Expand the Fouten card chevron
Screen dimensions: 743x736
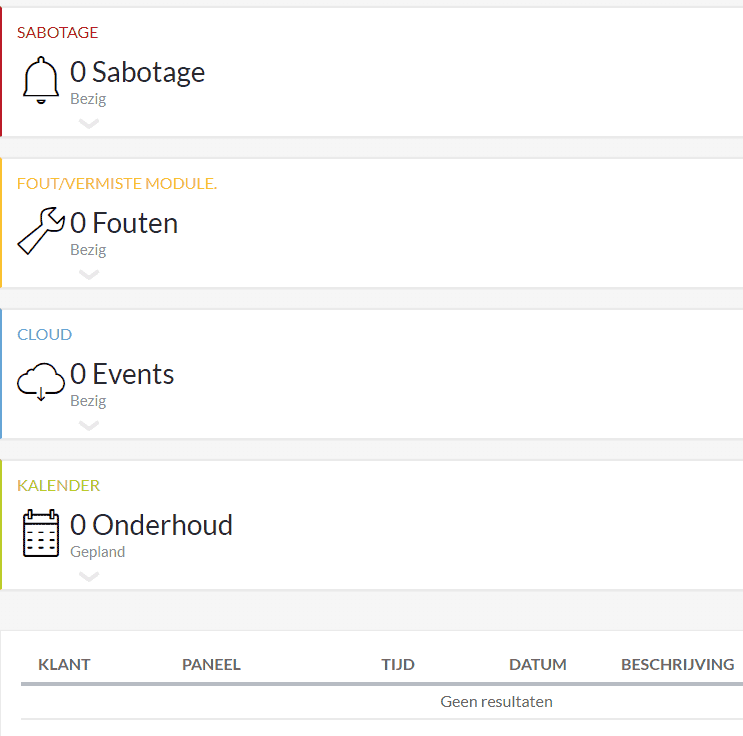pos(89,275)
